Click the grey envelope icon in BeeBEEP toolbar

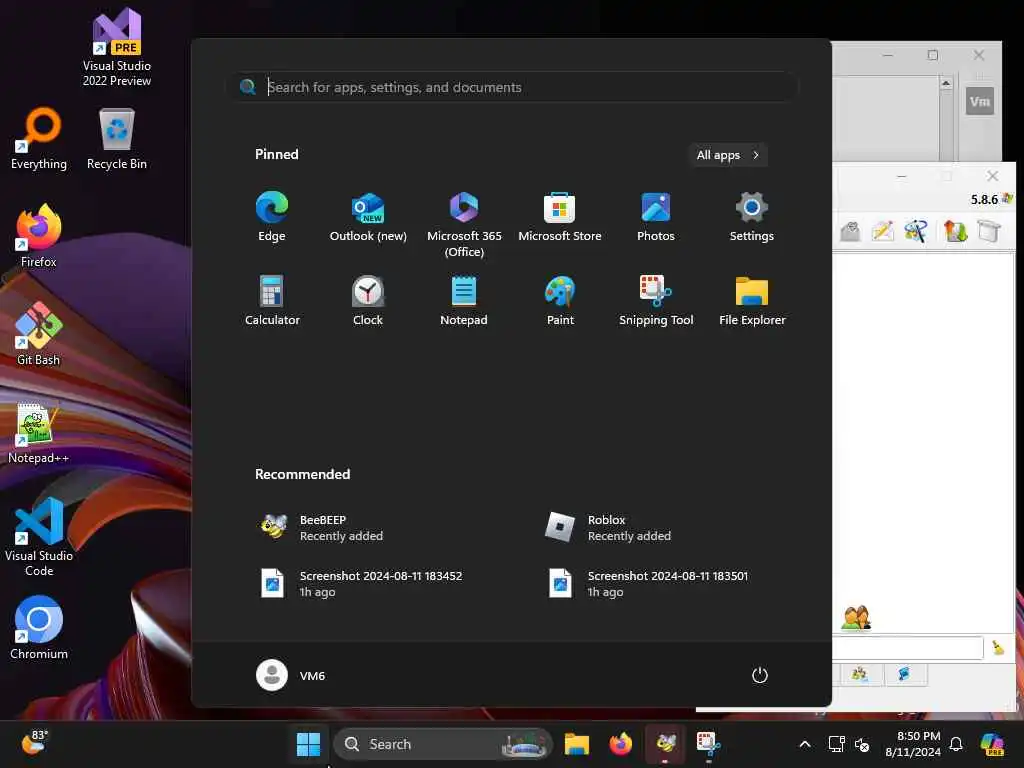850,231
